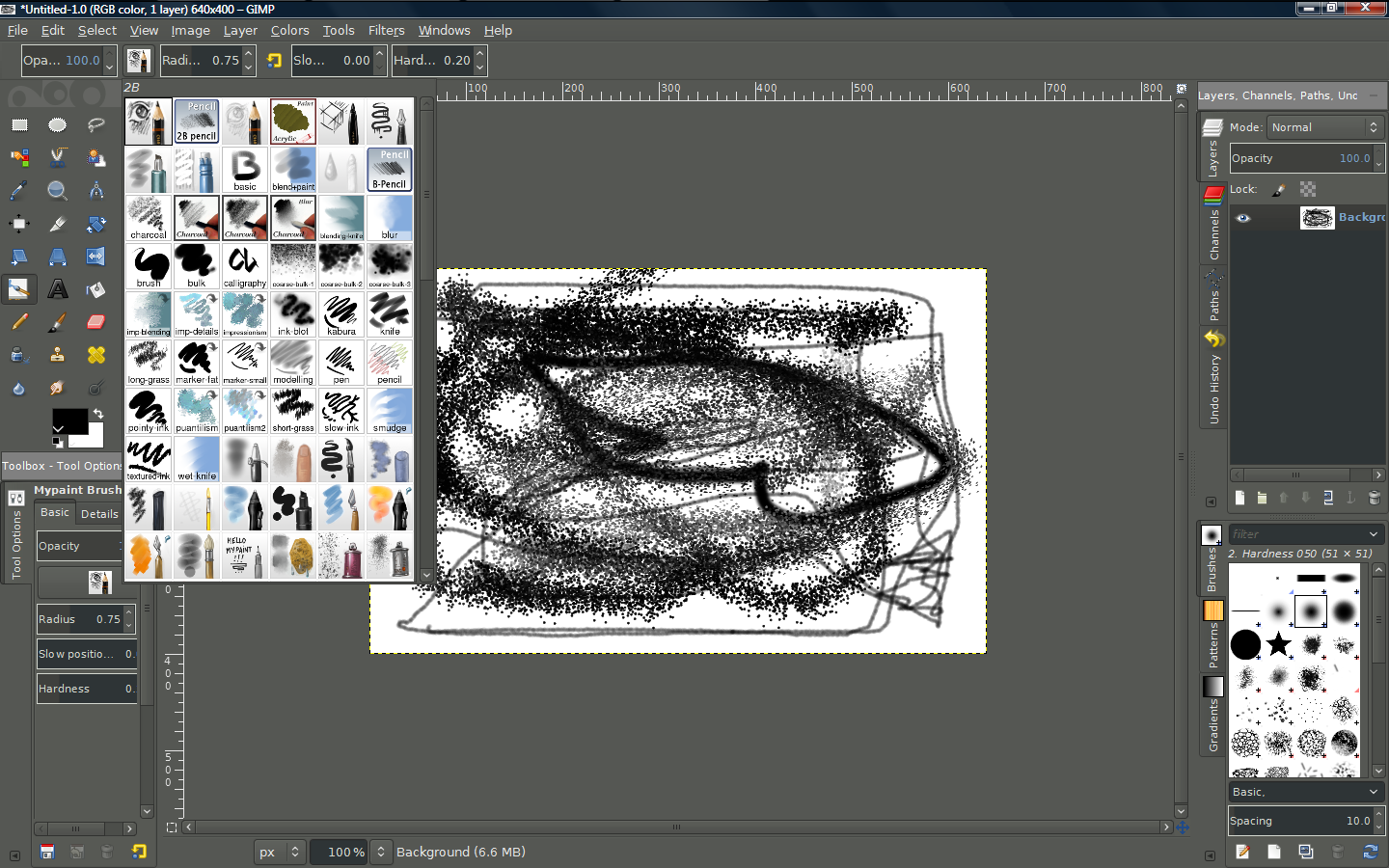Duplicate the current layer

tap(1328, 498)
